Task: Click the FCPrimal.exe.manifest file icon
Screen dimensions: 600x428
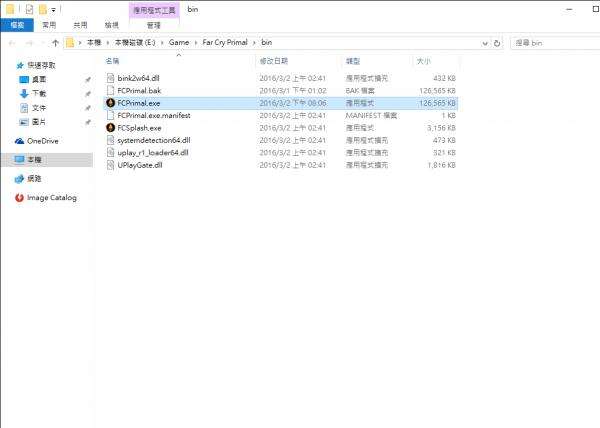Action: pos(111,116)
